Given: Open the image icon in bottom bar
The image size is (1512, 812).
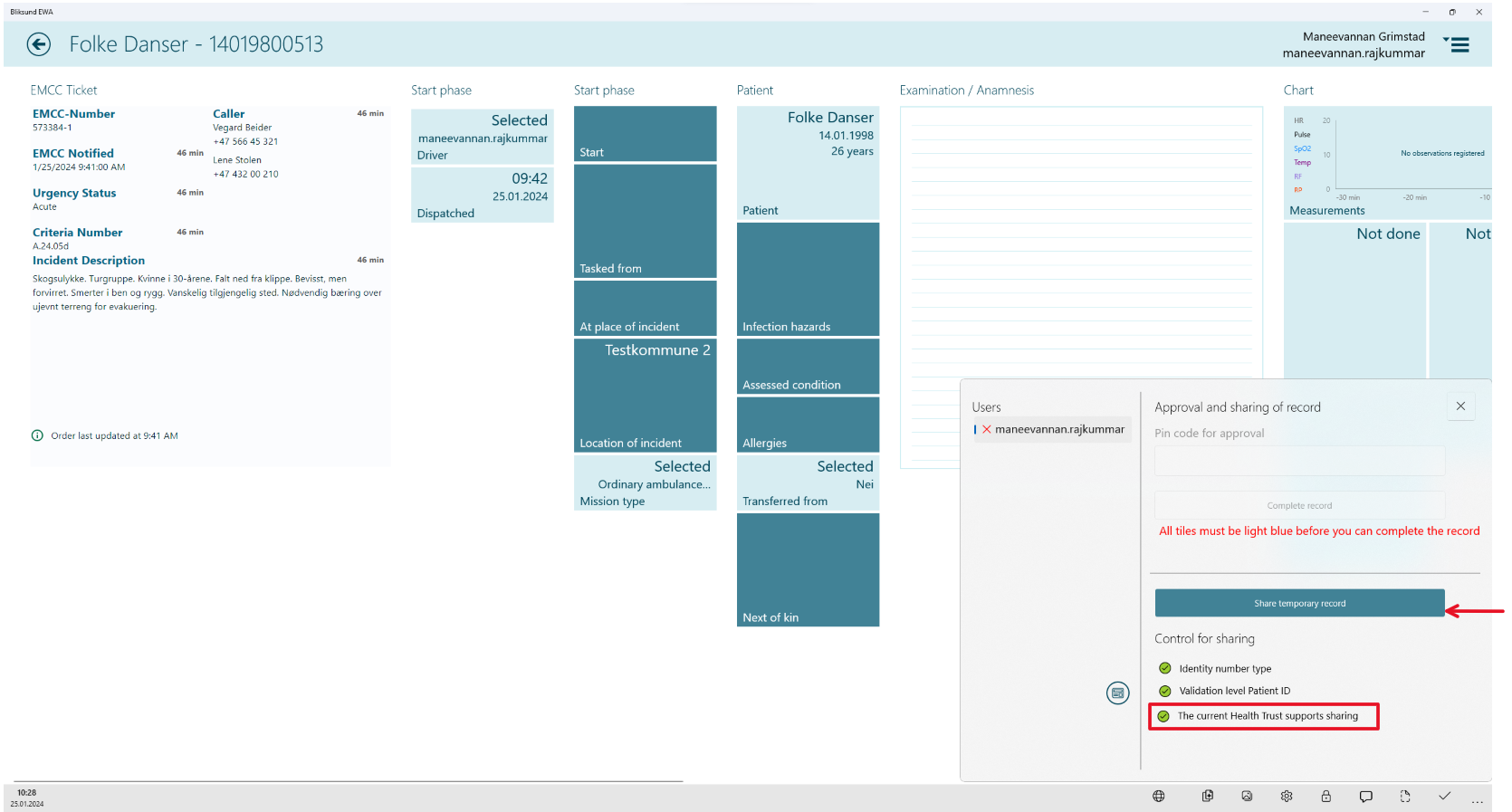Looking at the screenshot, I should click(1247, 797).
